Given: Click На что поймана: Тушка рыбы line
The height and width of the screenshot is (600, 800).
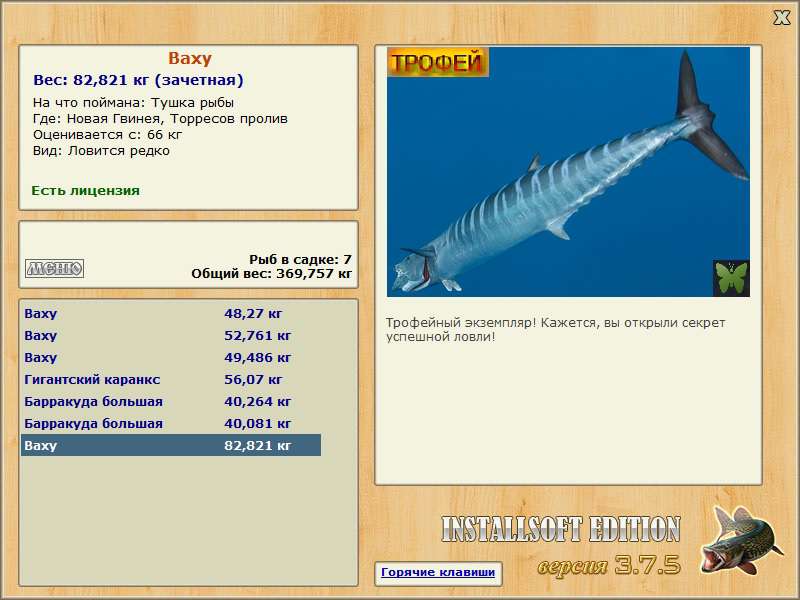Looking at the screenshot, I should 133,103.
